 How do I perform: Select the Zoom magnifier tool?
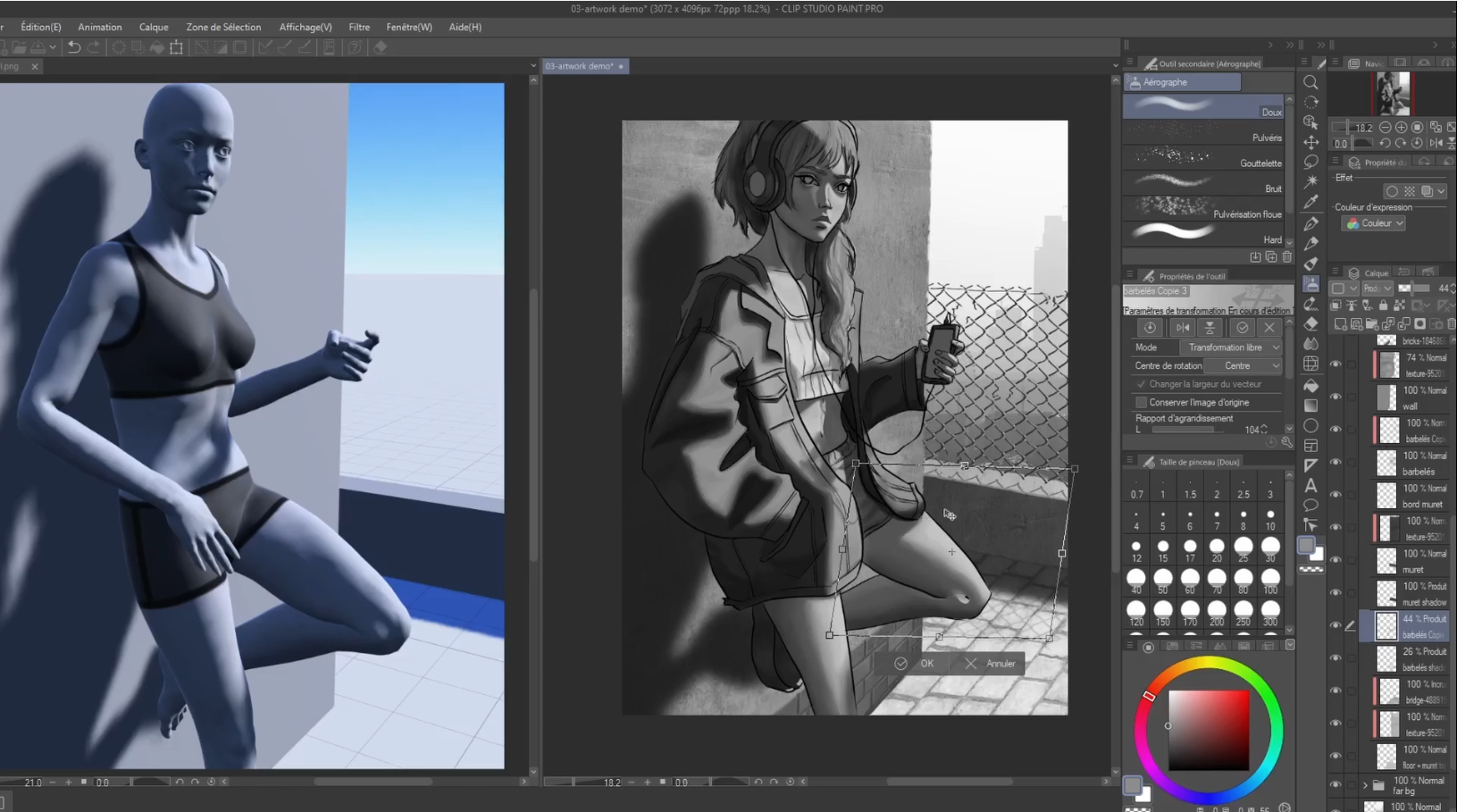pos(1310,82)
